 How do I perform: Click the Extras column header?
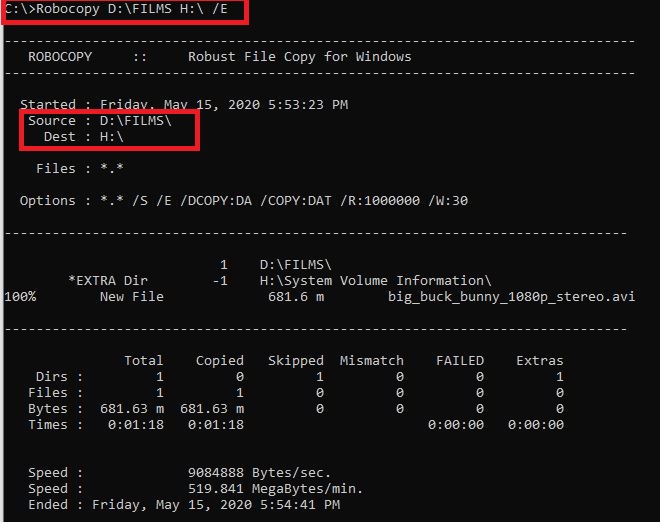point(540,361)
